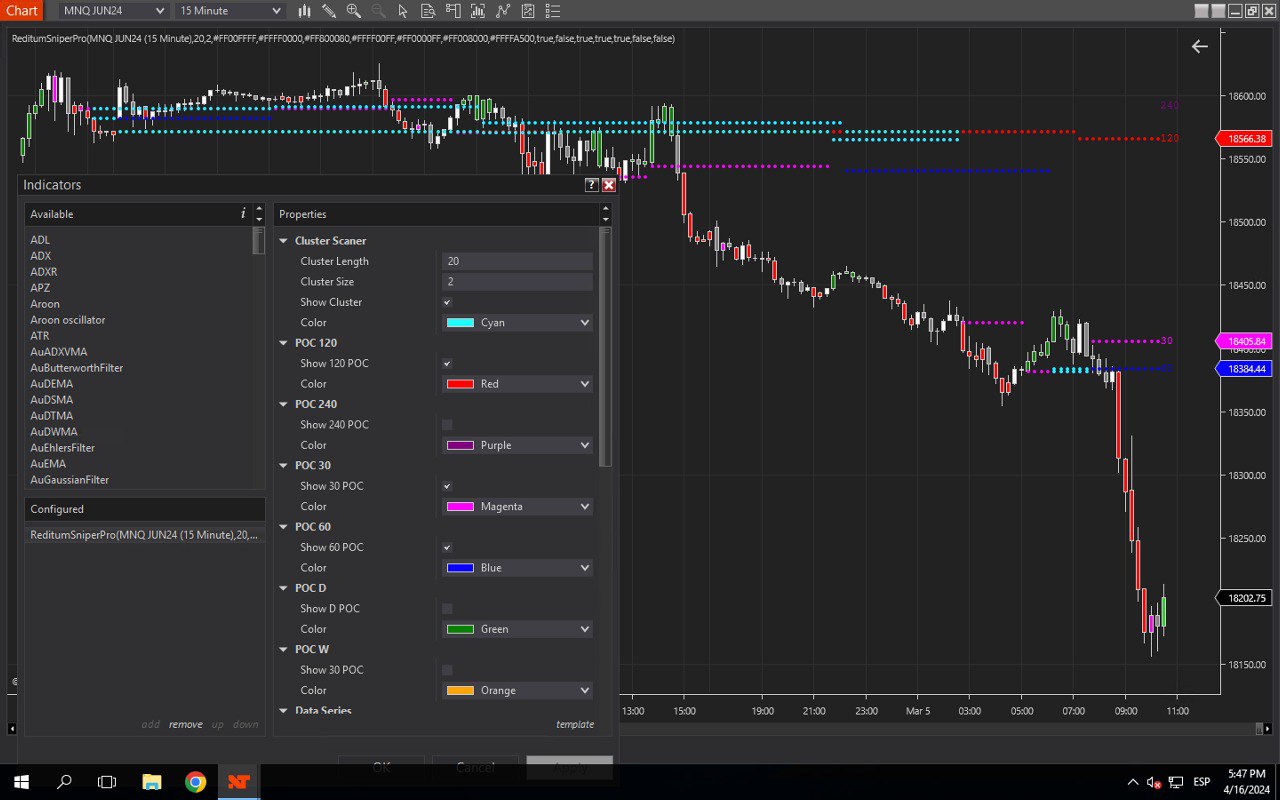Click the template link
1280x800 pixels.
pos(575,724)
